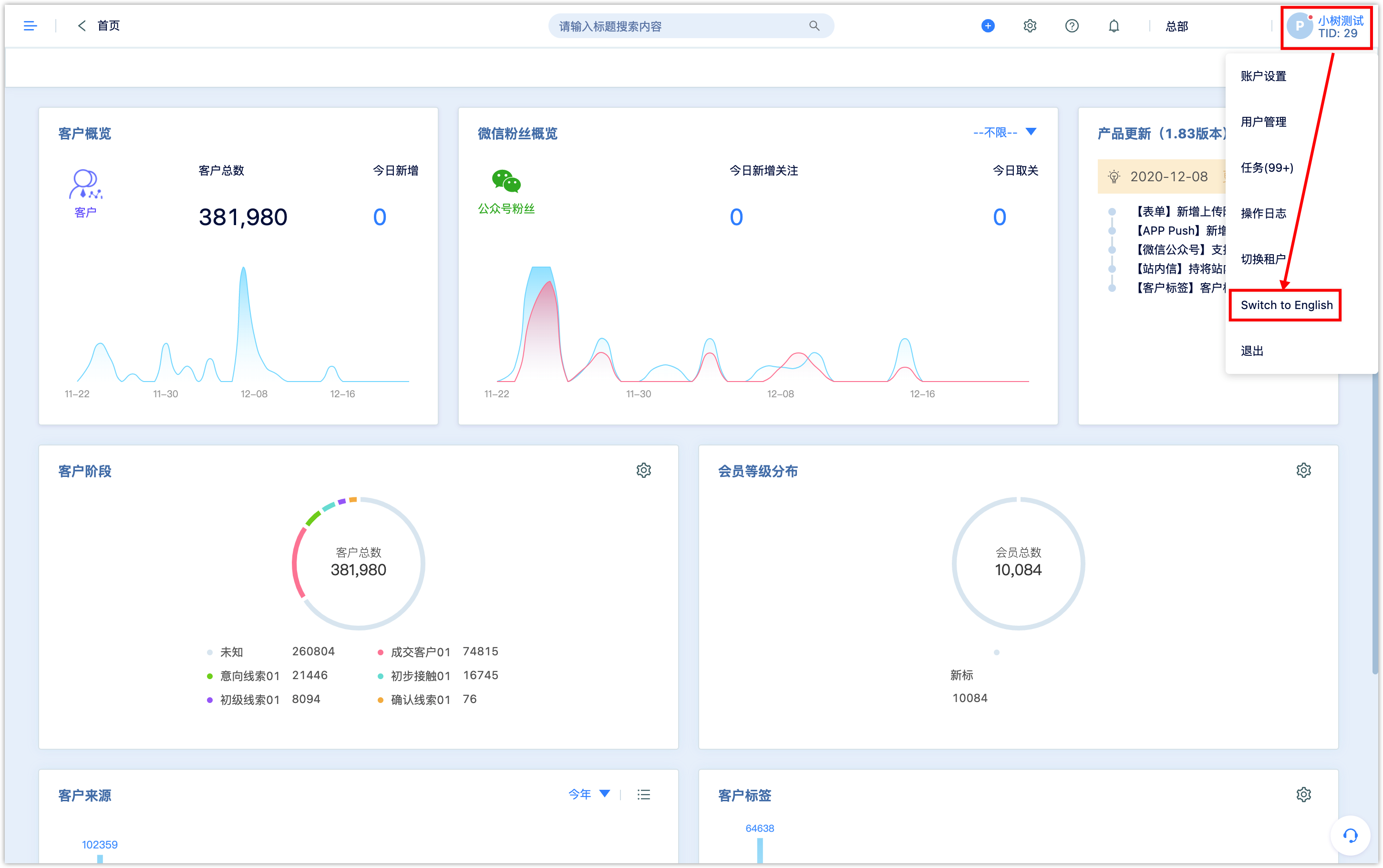Expand the --不限-- dropdown
Image resolution: width=1383 pixels, height=868 pixels.
click(x=1004, y=133)
